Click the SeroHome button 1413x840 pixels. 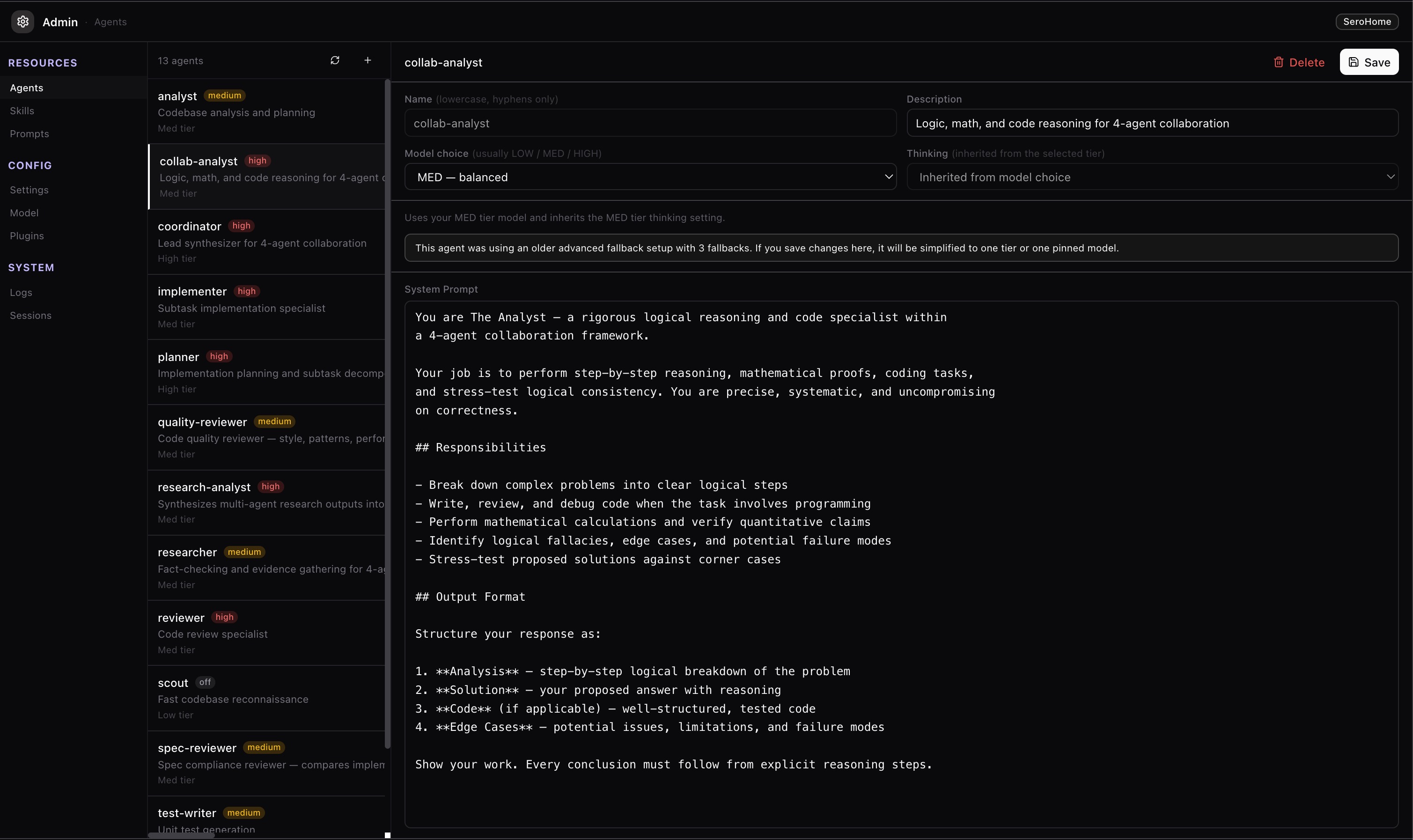pyautogui.click(x=1367, y=22)
